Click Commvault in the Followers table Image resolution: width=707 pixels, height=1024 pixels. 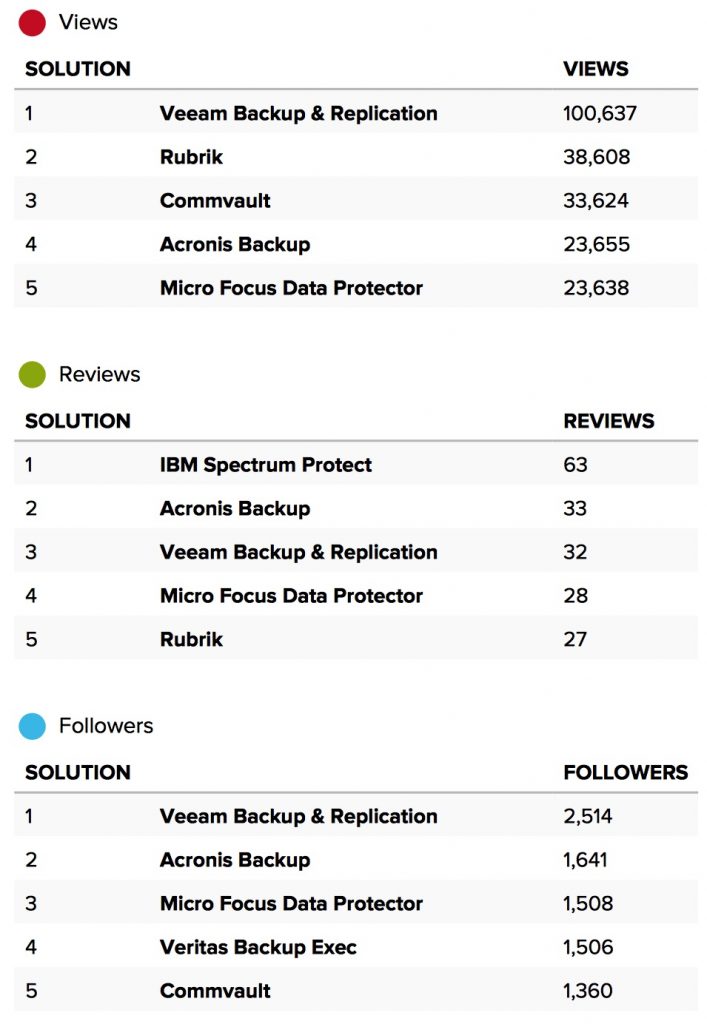click(215, 991)
